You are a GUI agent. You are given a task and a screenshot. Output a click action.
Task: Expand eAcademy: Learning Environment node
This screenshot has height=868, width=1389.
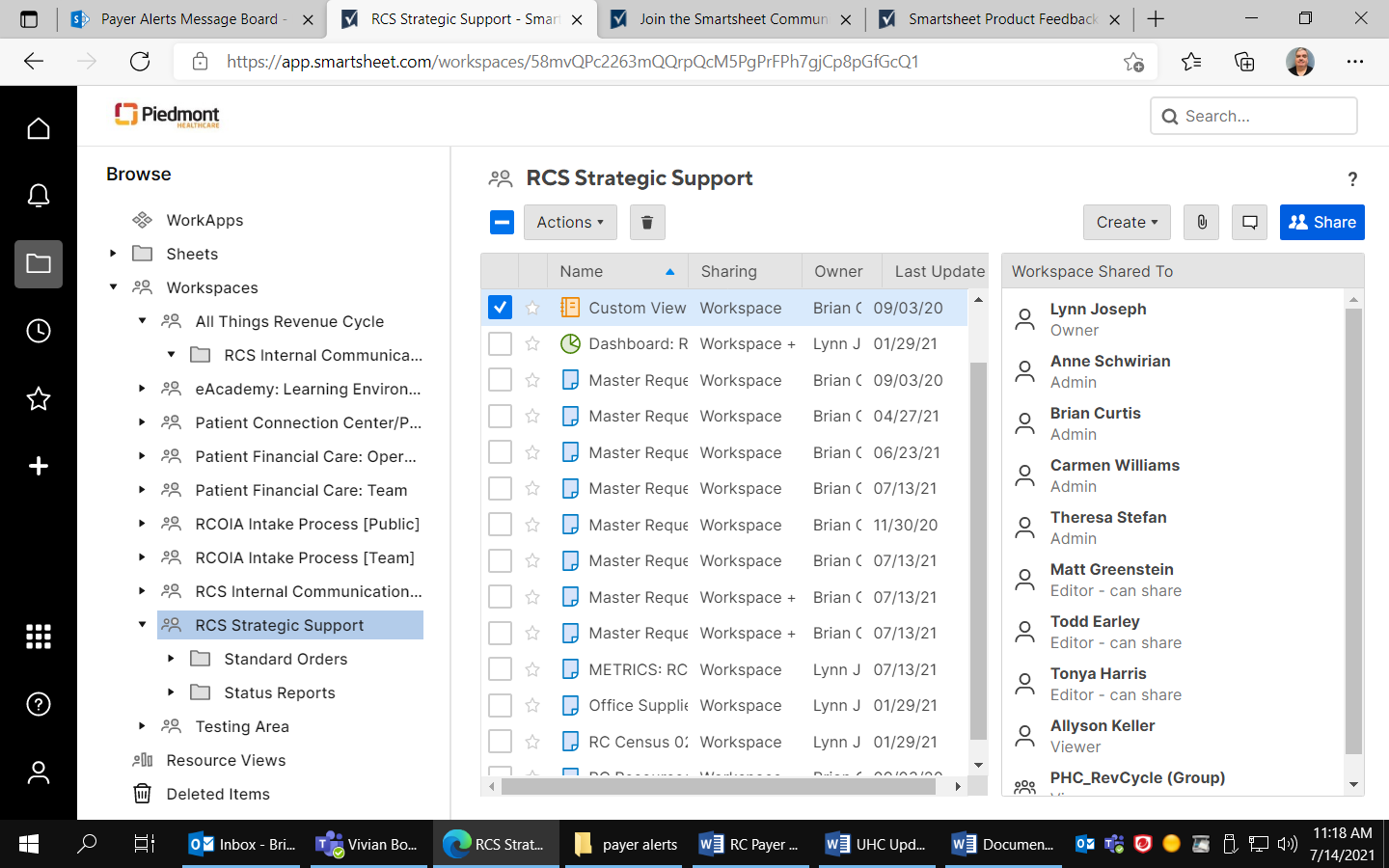pyautogui.click(x=142, y=389)
